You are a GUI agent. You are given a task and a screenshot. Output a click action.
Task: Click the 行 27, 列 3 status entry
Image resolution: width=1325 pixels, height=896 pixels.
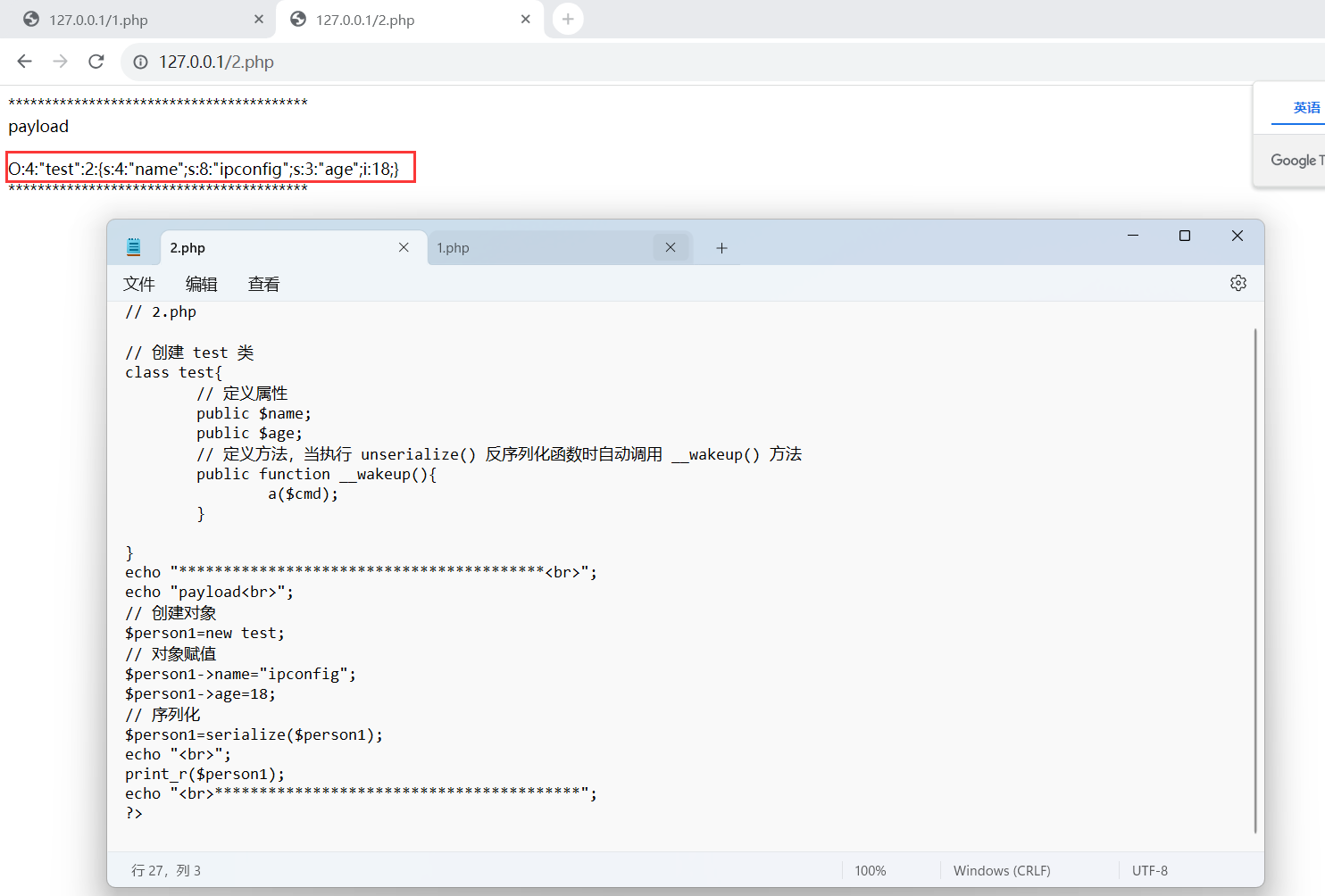pos(166,870)
